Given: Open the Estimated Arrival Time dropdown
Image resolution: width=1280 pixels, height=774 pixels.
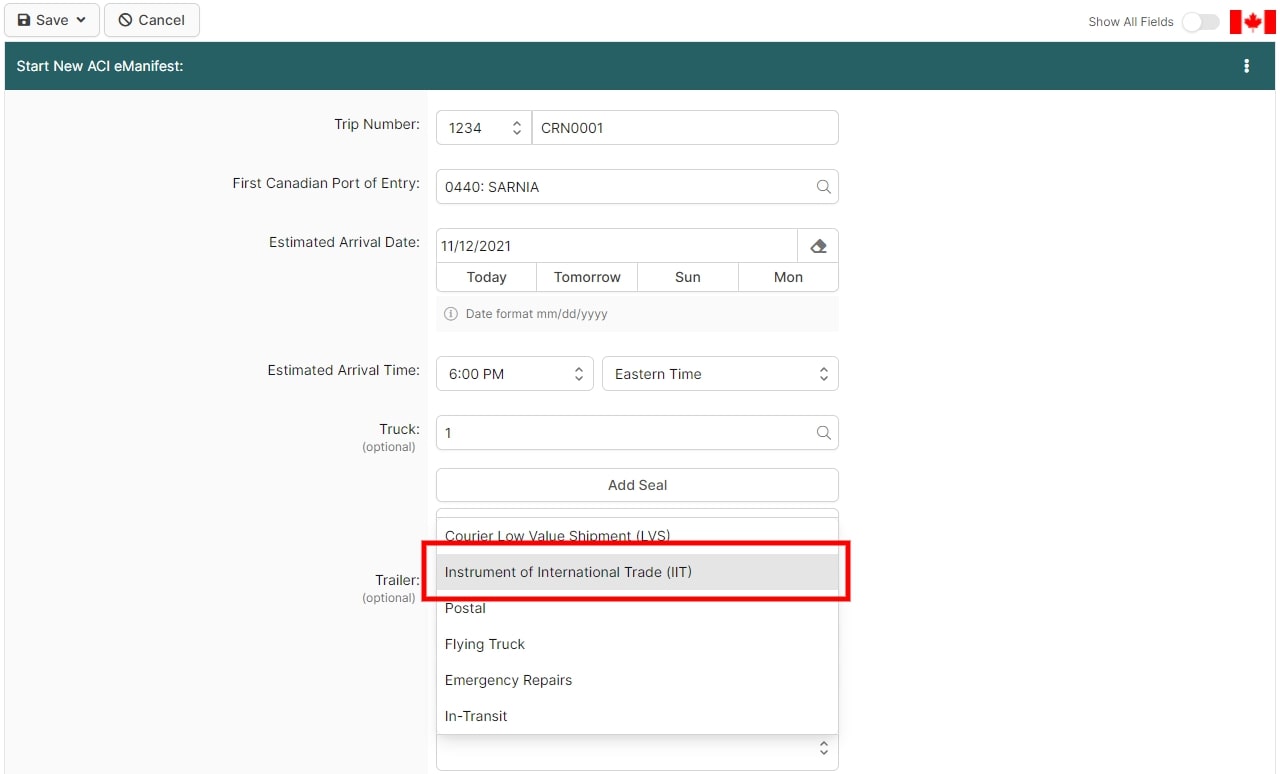Looking at the screenshot, I should click(515, 374).
